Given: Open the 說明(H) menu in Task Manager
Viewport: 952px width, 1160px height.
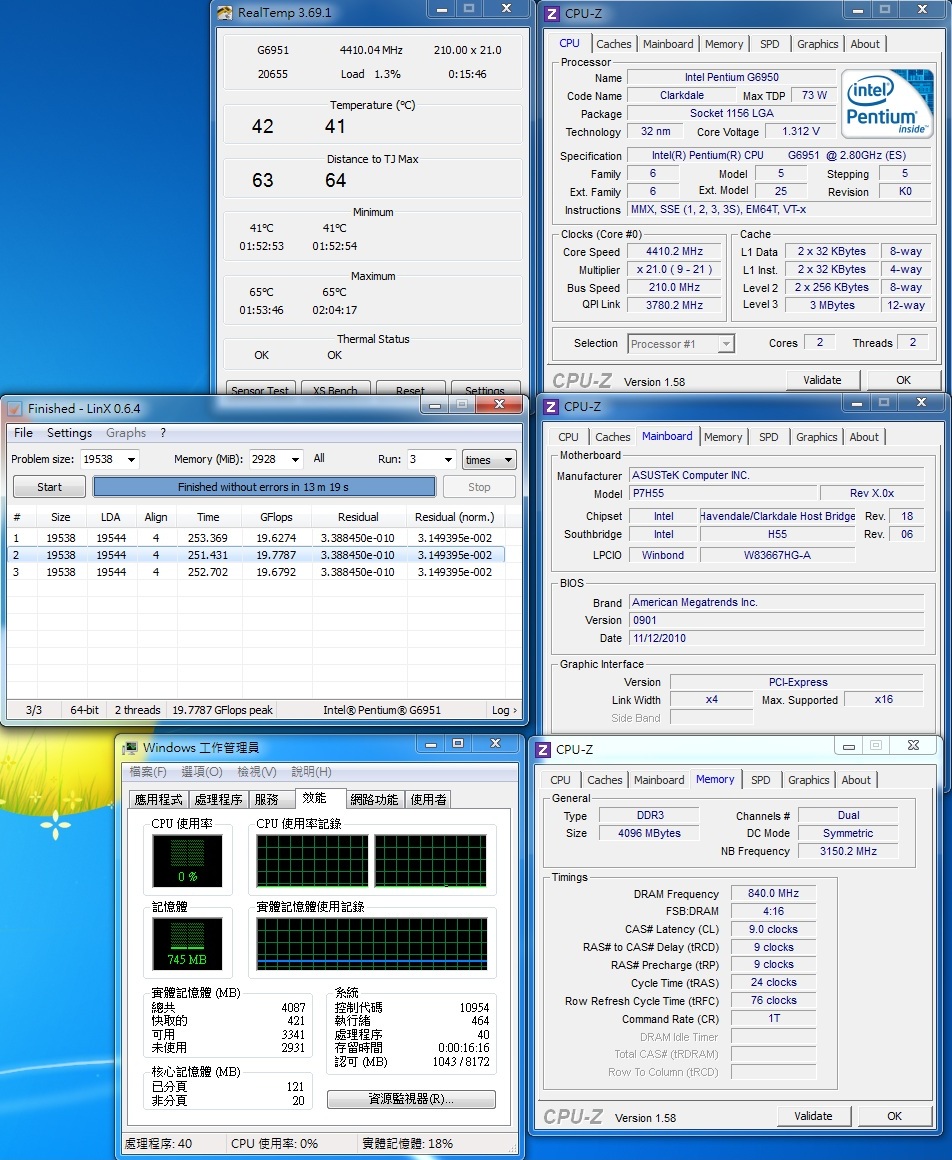Looking at the screenshot, I should pyautogui.click(x=311, y=772).
